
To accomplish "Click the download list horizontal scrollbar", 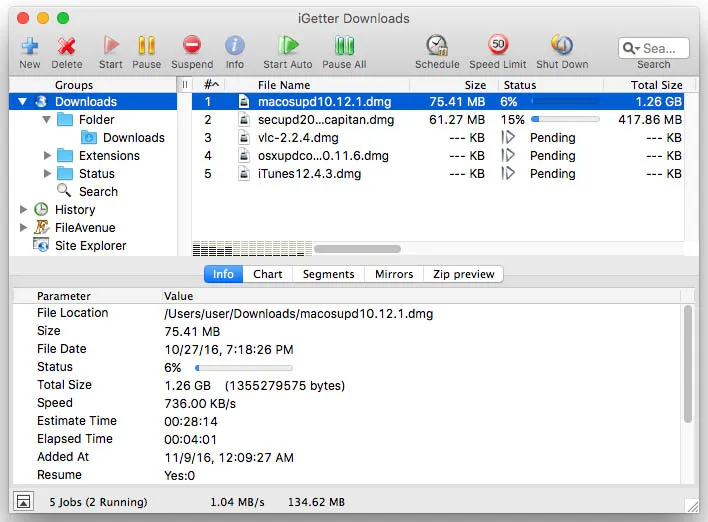I will click(330, 249).
